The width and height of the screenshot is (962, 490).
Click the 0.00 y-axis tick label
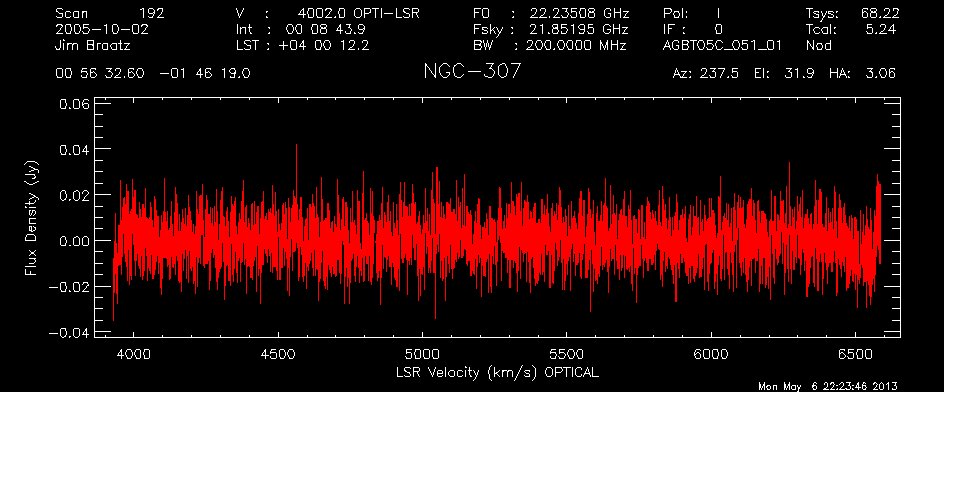[74, 241]
